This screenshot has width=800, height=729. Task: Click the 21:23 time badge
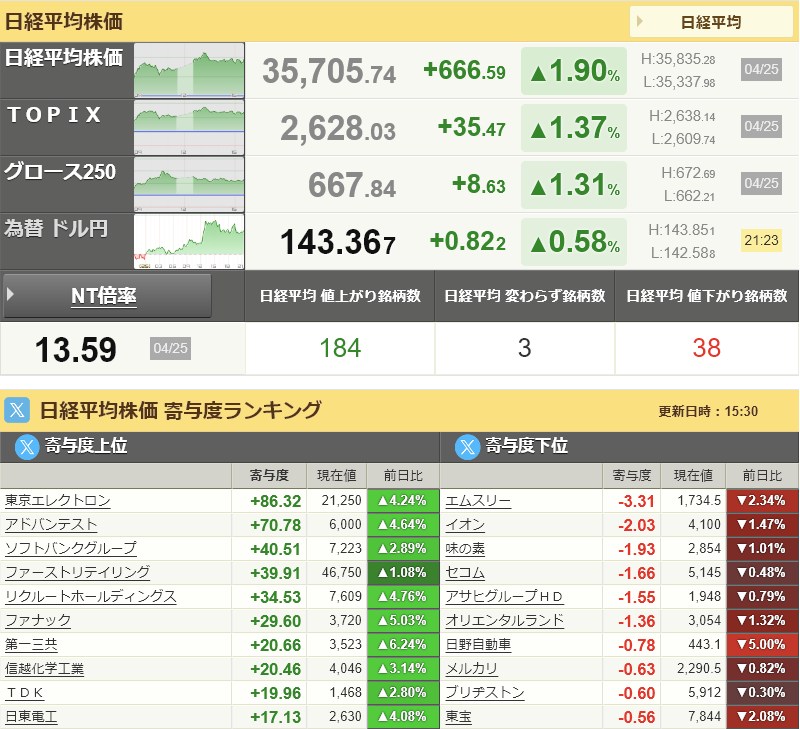(761, 240)
